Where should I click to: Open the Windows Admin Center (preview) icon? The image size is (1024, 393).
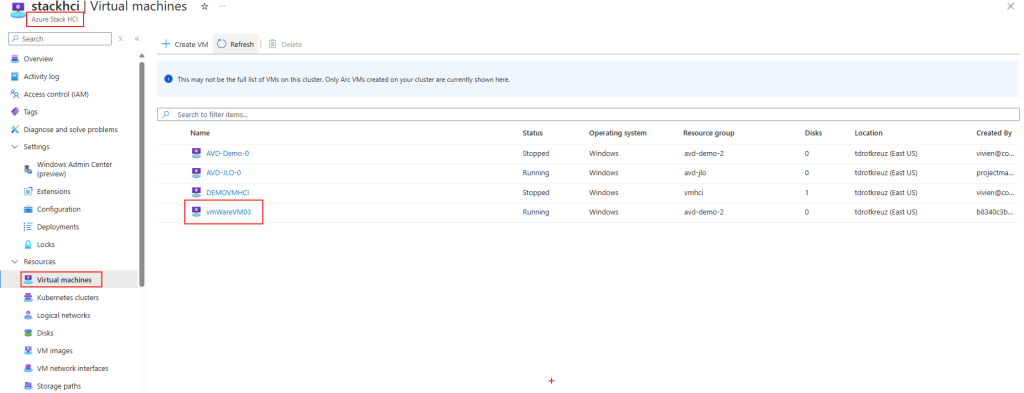click(28, 169)
